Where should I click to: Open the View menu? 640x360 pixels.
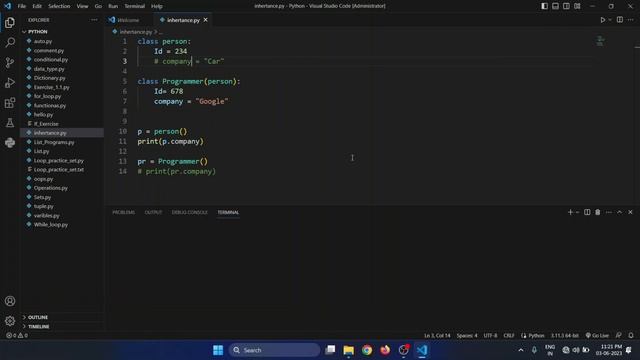click(82, 6)
